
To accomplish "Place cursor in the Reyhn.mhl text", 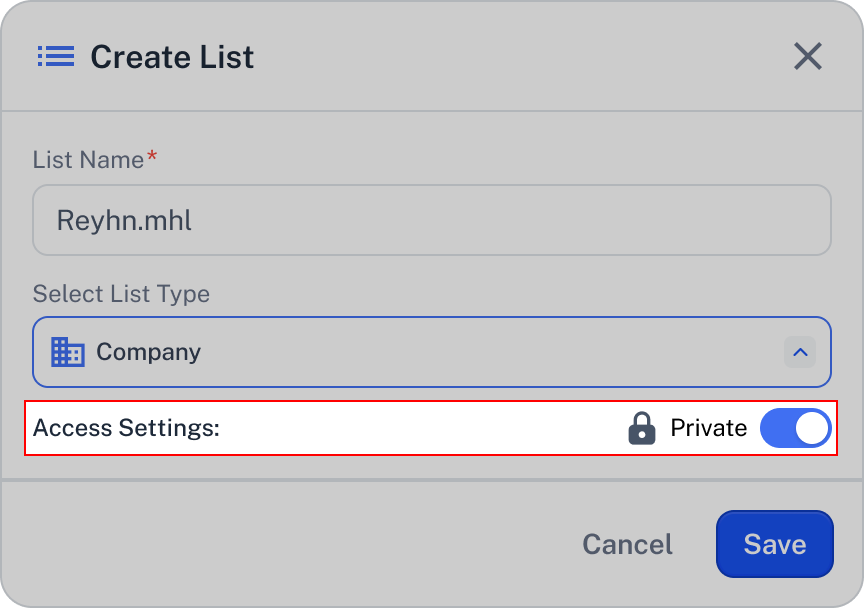I will [x=124, y=220].
